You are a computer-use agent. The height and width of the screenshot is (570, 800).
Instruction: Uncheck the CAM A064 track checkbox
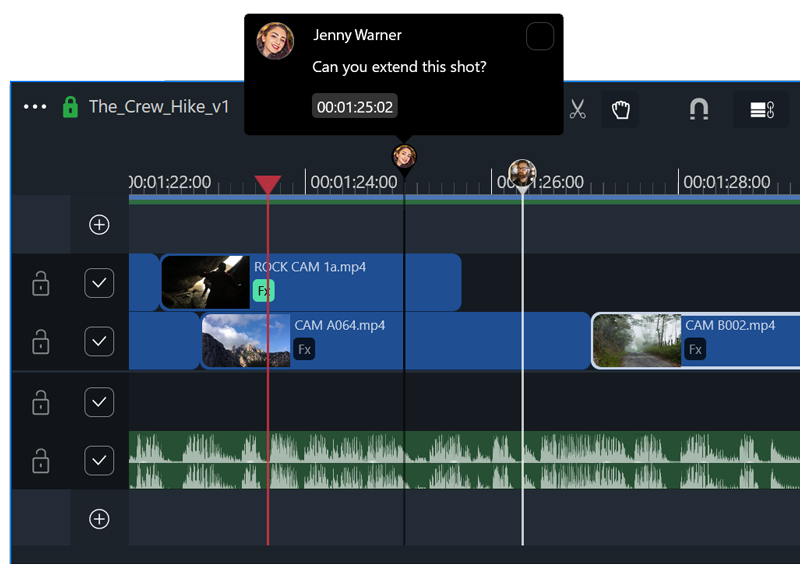99,342
